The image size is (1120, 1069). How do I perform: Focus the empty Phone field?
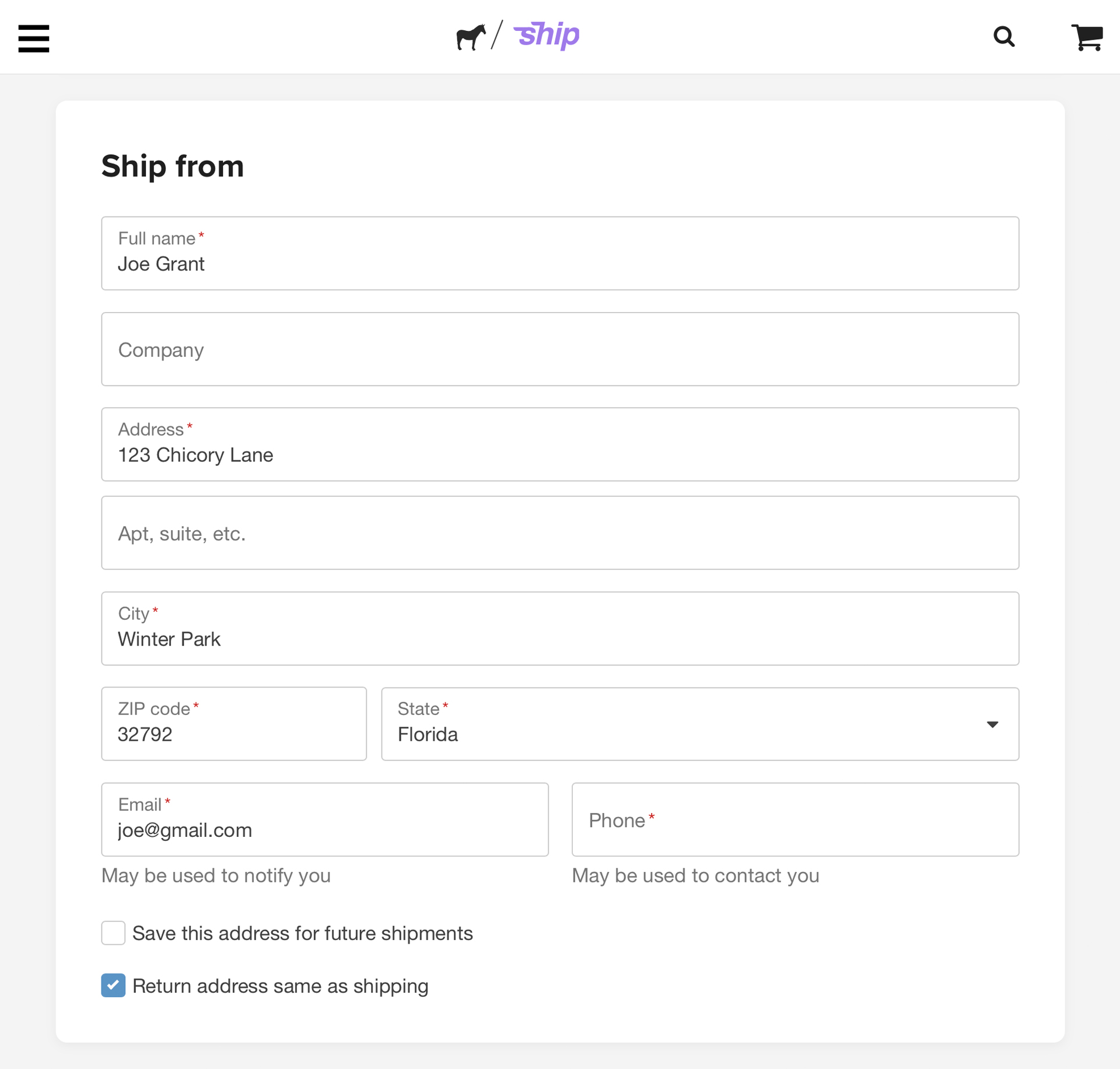(x=795, y=819)
